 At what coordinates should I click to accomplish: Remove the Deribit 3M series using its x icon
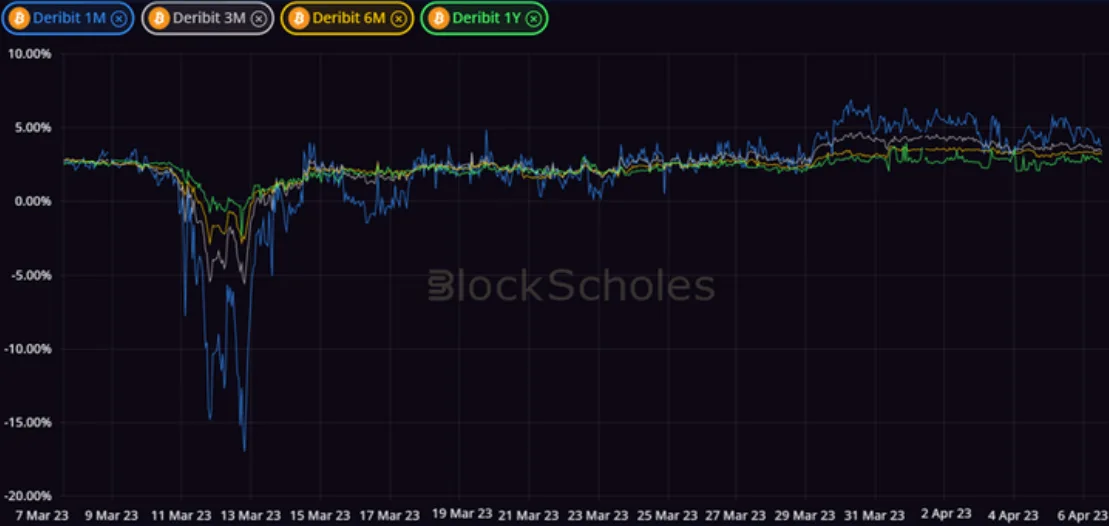(x=259, y=19)
